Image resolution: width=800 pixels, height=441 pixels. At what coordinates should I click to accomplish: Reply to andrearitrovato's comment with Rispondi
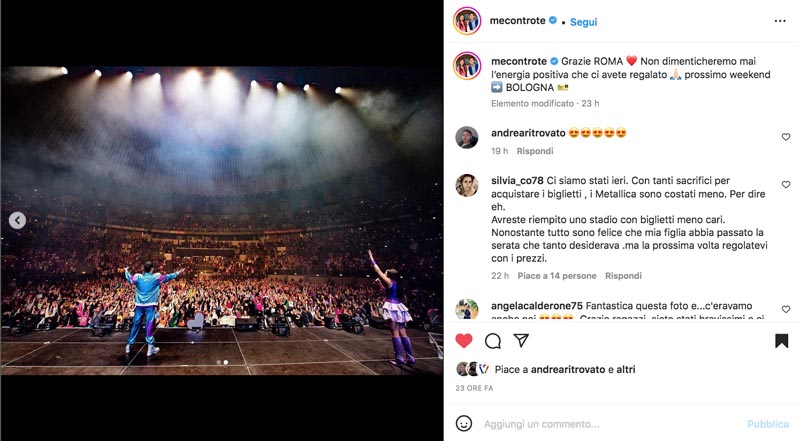coord(535,151)
